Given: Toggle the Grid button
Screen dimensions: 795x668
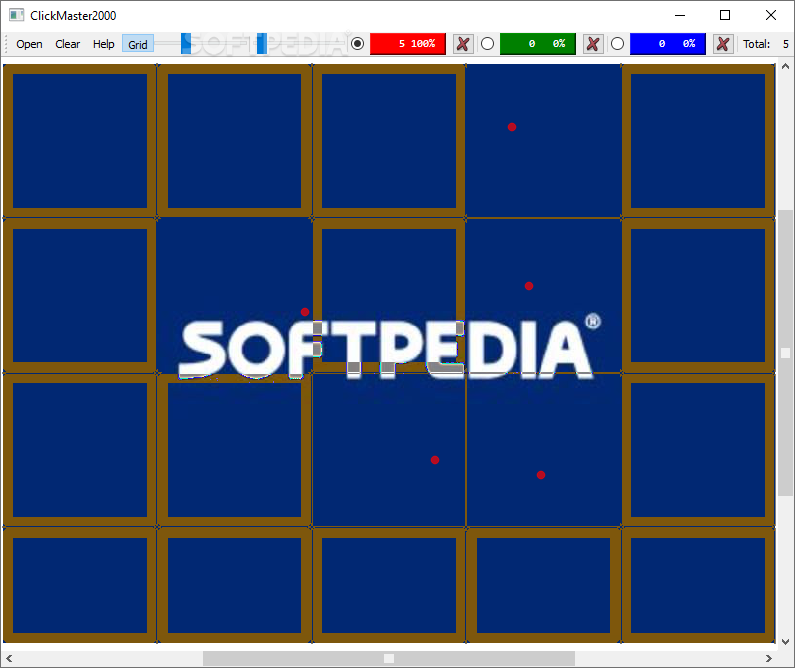Looking at the screenshot, I should click(x=137, y=44).
